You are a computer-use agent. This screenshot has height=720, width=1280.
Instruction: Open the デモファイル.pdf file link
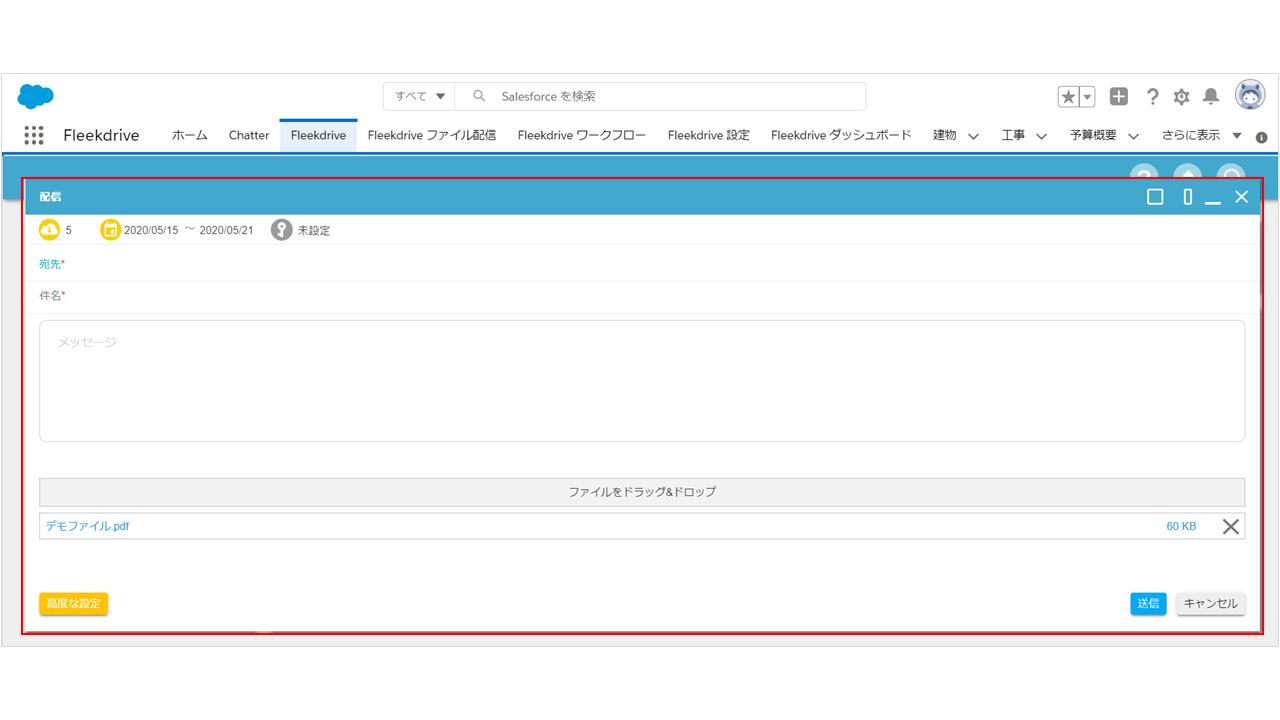pyautogui.click(x=87, y=526)
